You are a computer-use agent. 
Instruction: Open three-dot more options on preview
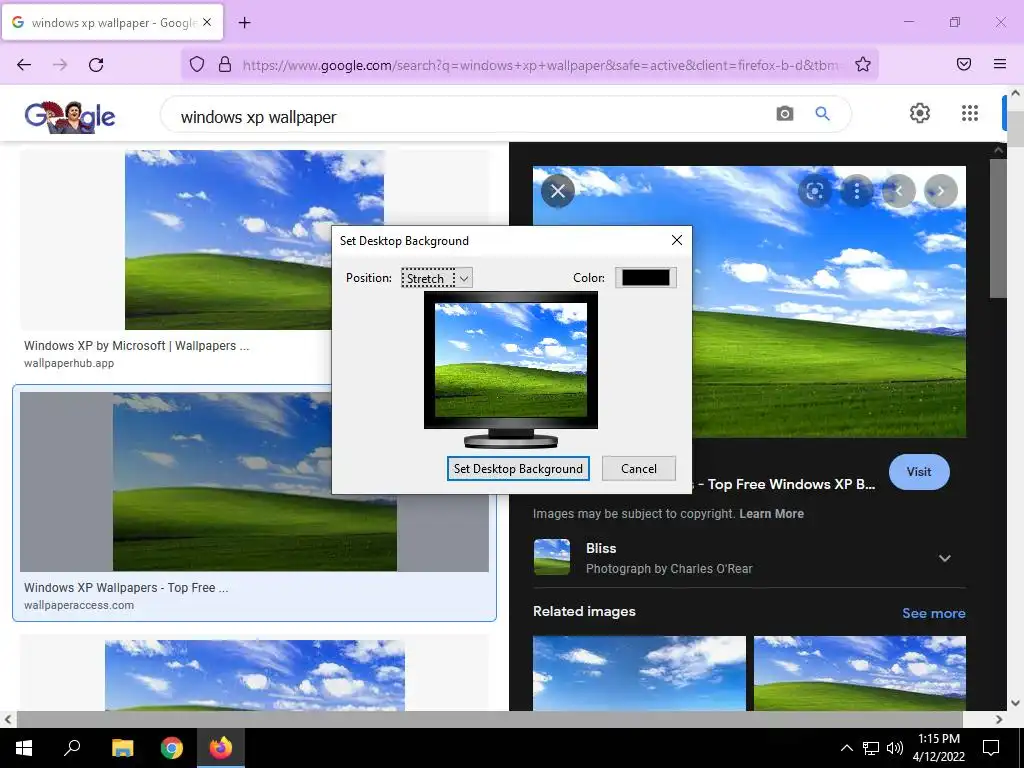click(856, 191)
